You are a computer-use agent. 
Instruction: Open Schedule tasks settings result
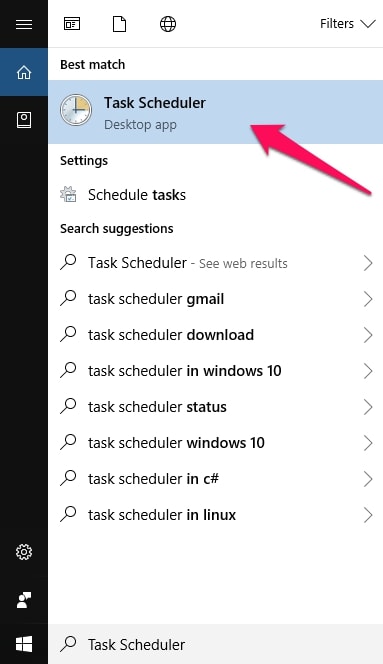[215, 195]
